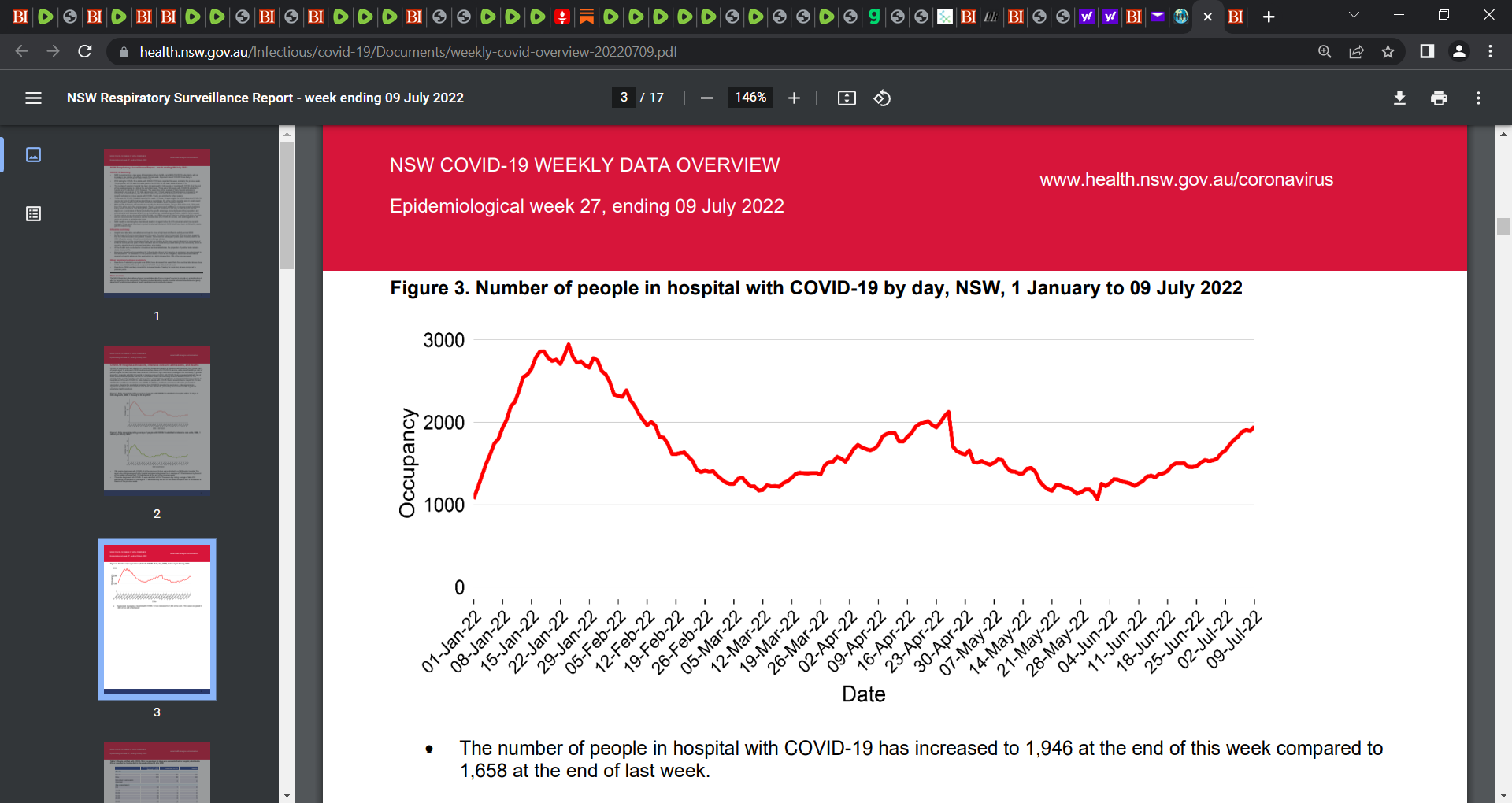Zoom in the PDF document
This screenshot has width=1512, height=803.
click(794, 98)
